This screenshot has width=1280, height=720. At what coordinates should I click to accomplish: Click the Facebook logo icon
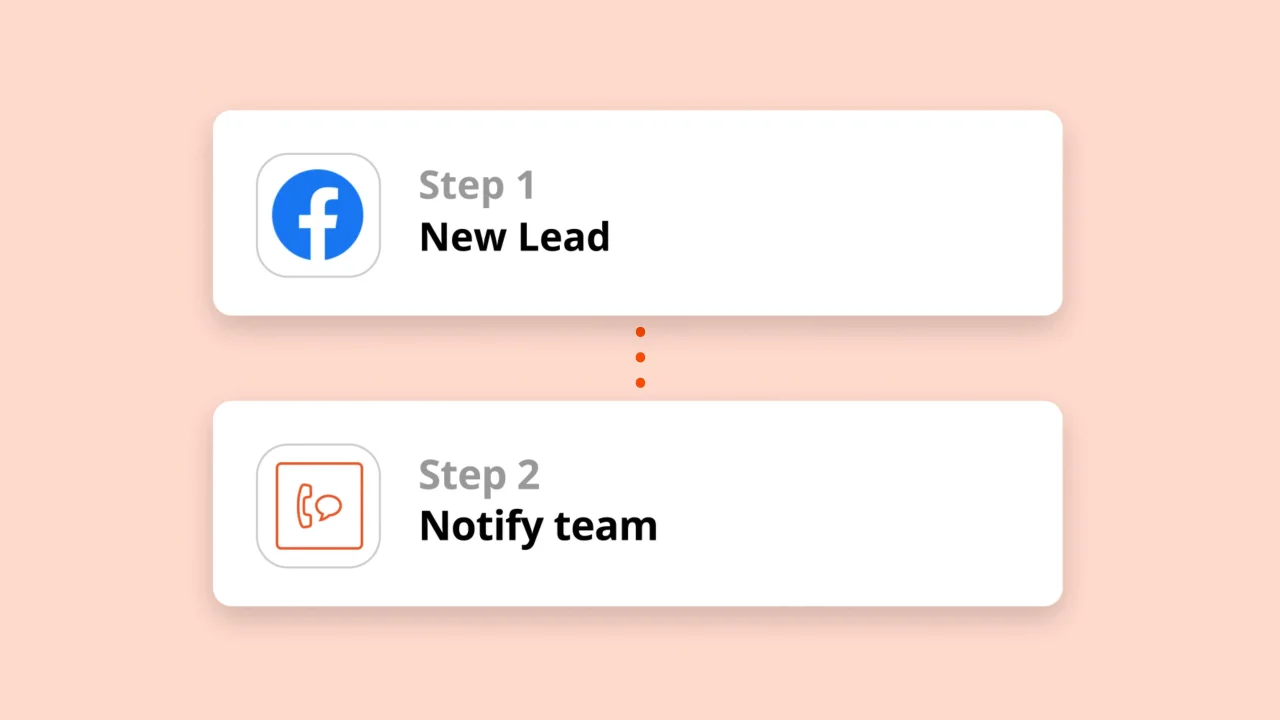318,215
